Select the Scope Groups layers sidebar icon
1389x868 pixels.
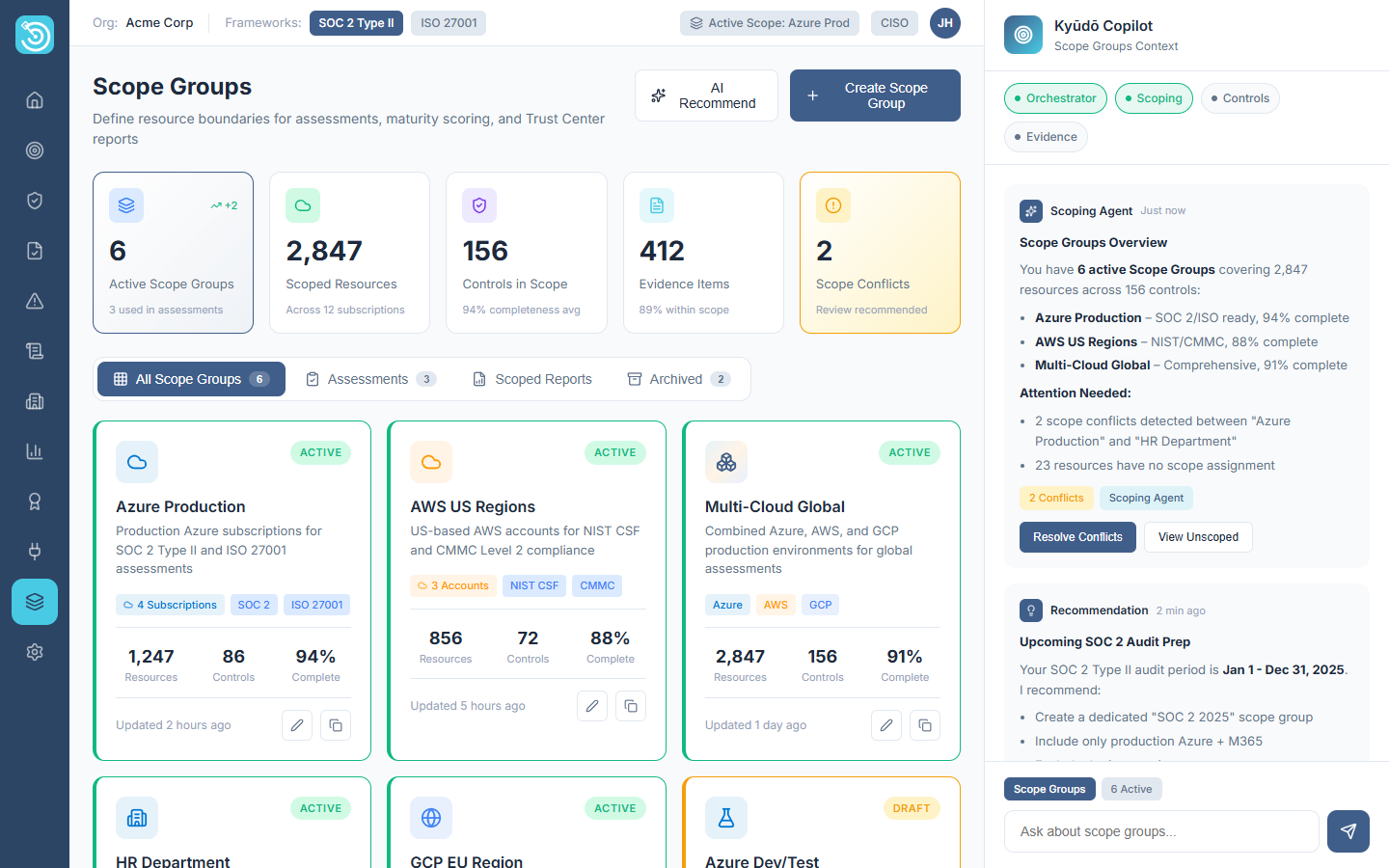[x=35, y=602]
